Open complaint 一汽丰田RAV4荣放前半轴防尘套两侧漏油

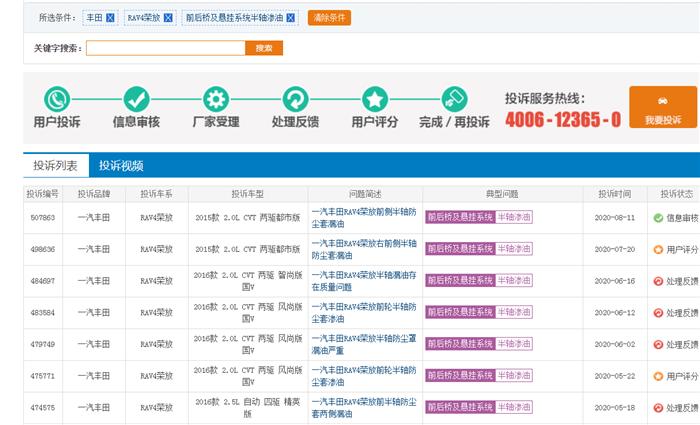[364, 408]
